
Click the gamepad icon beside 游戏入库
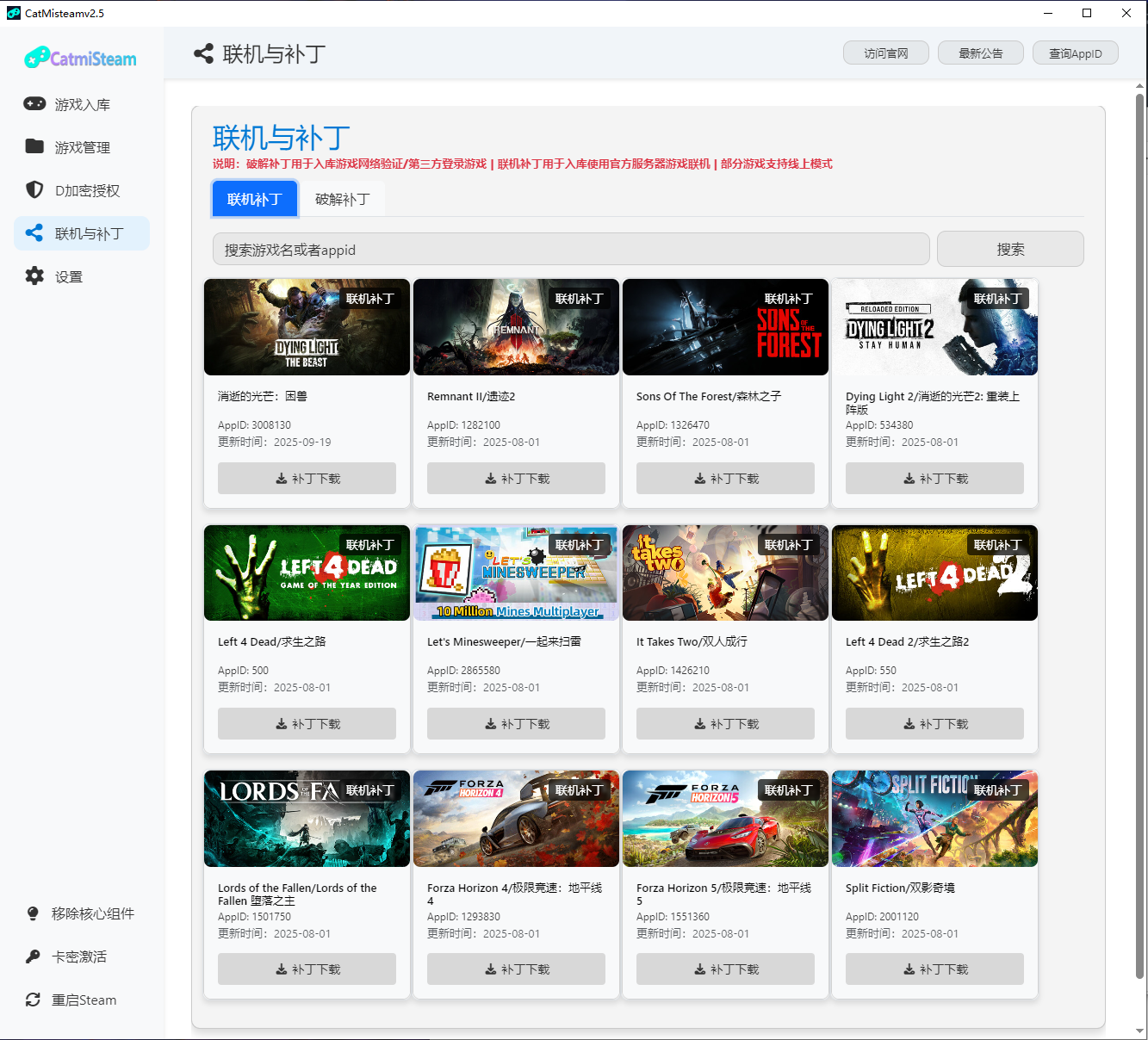pos(34,103)
